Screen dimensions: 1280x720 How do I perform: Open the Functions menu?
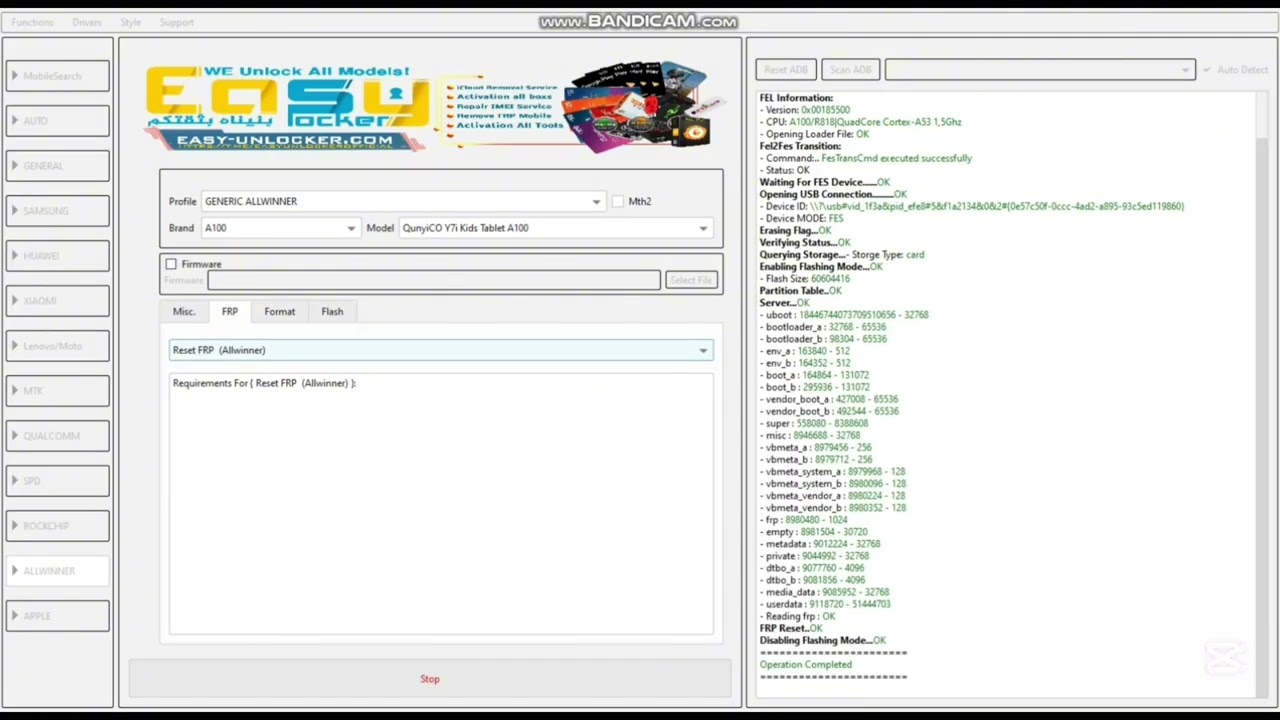(x=32, y=22)
